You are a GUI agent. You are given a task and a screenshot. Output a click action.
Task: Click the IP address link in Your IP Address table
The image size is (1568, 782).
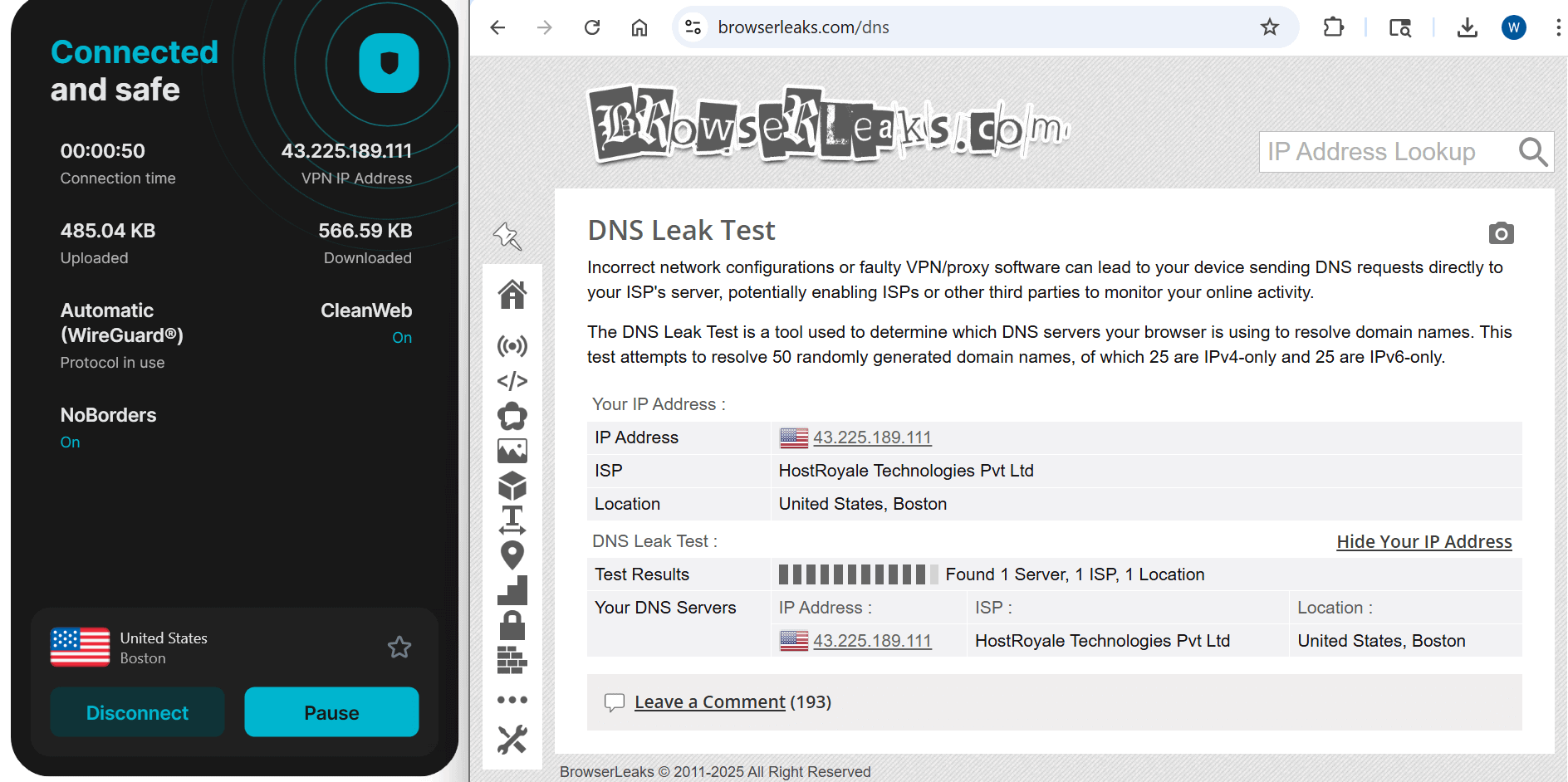point(872,437)
